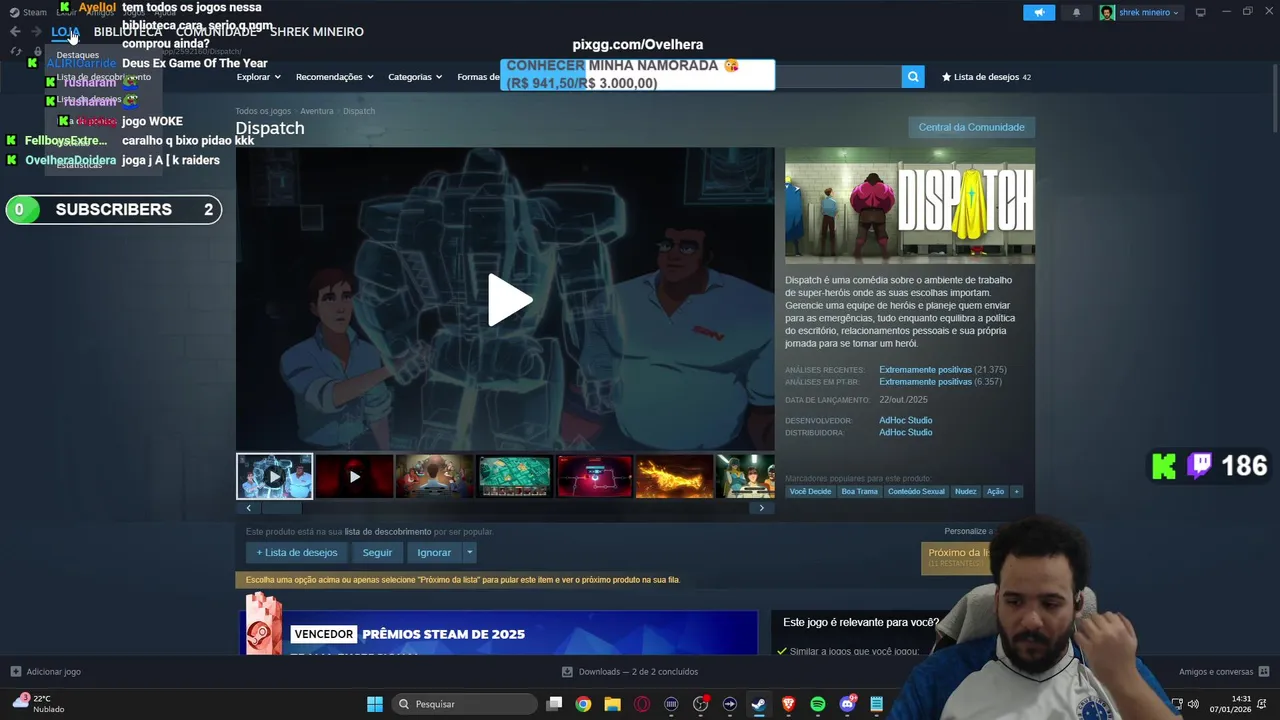
Task: Open the Prêmios Steam de 2025 banner
Action: pos(497,632)
